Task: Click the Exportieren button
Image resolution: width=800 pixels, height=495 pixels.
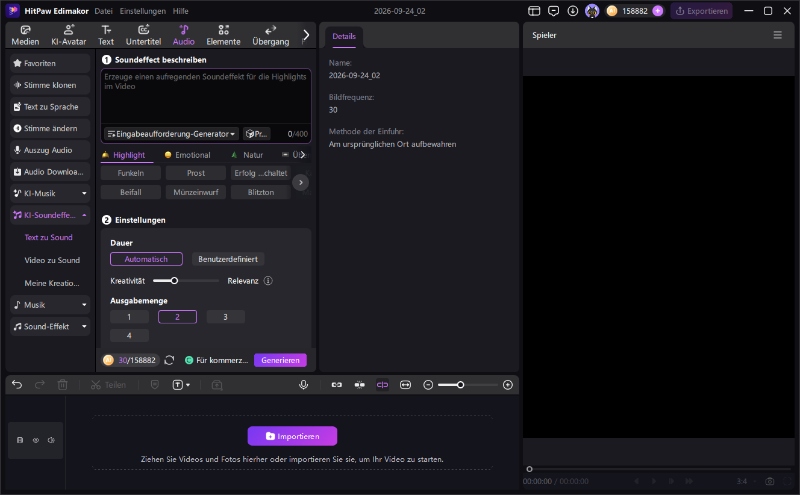Action: tap(702, 11)
